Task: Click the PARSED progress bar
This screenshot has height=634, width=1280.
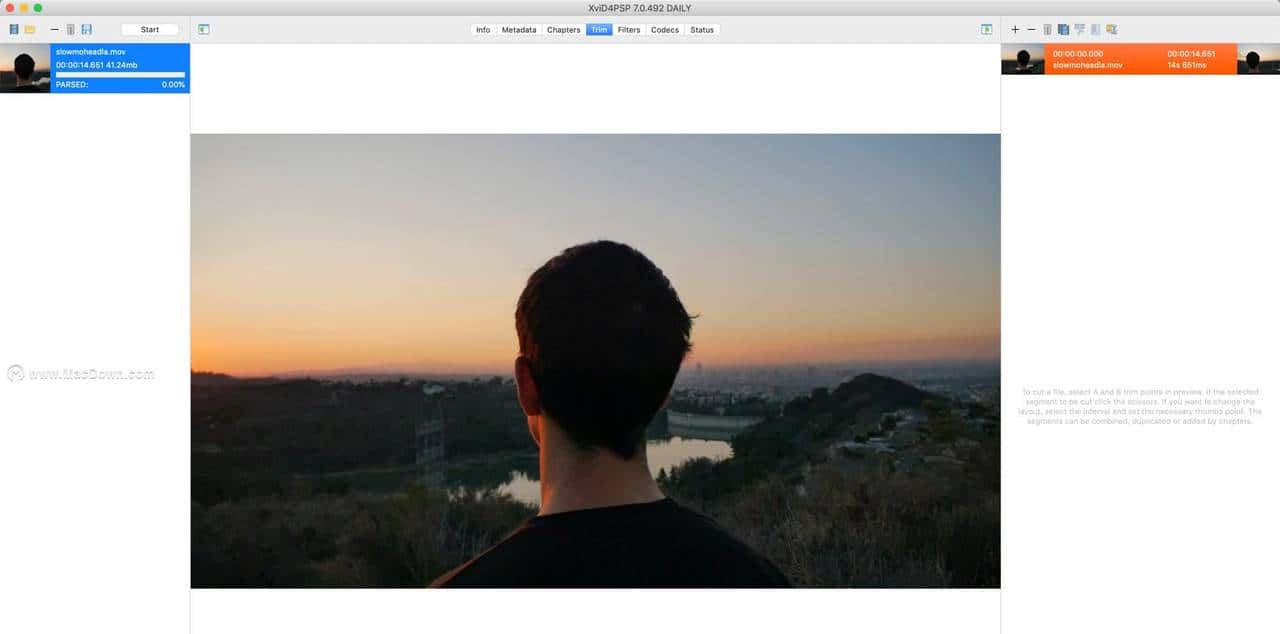Action: coord(120,85)
